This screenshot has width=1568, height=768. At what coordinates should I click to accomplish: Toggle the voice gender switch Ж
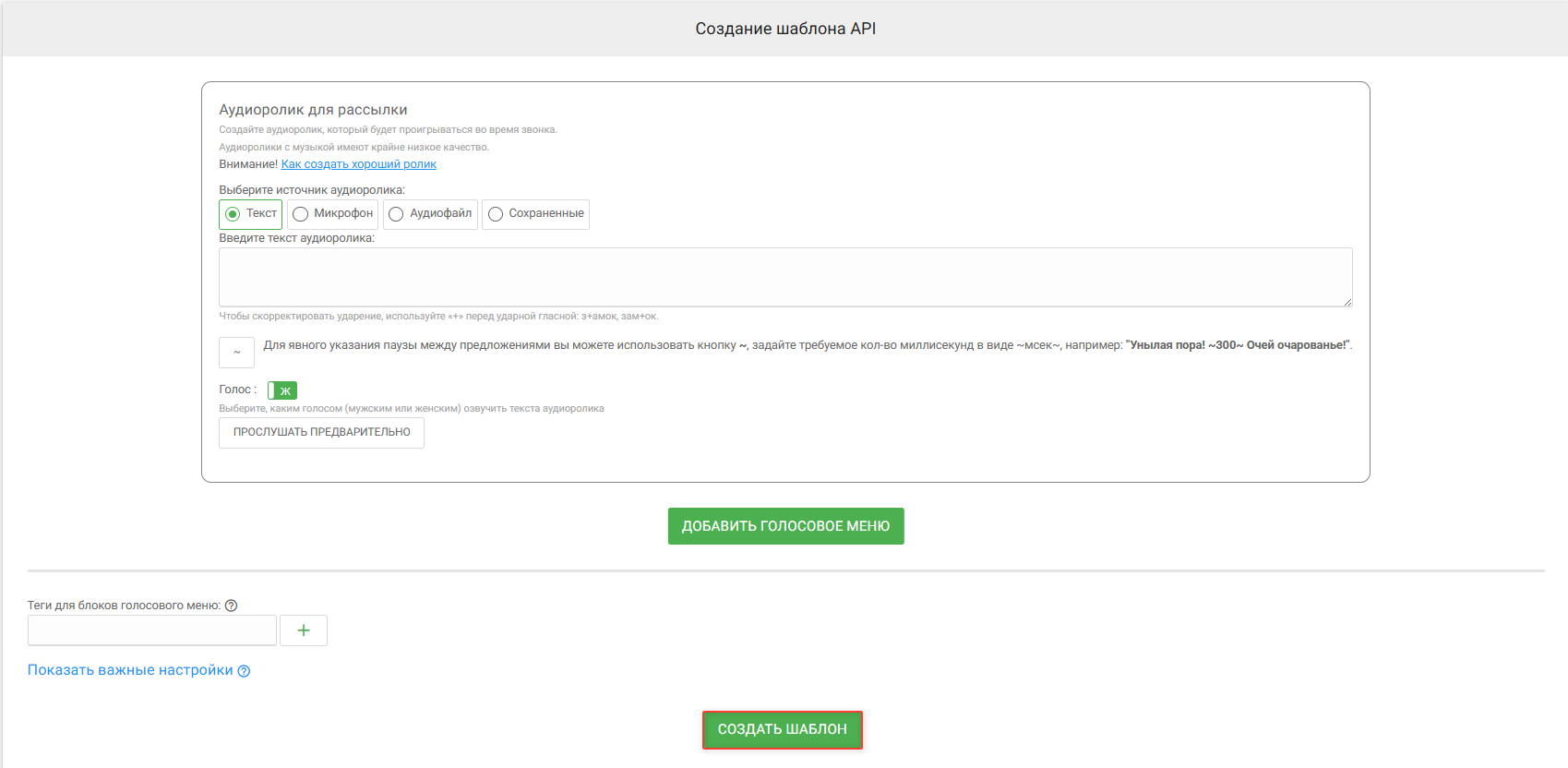click(282, 390)
